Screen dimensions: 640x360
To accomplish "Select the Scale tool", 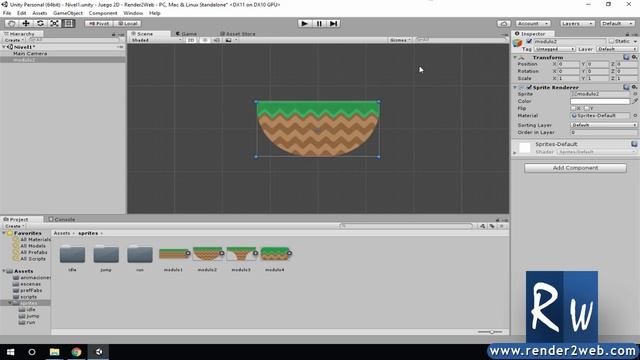I will tap(54, 24).
